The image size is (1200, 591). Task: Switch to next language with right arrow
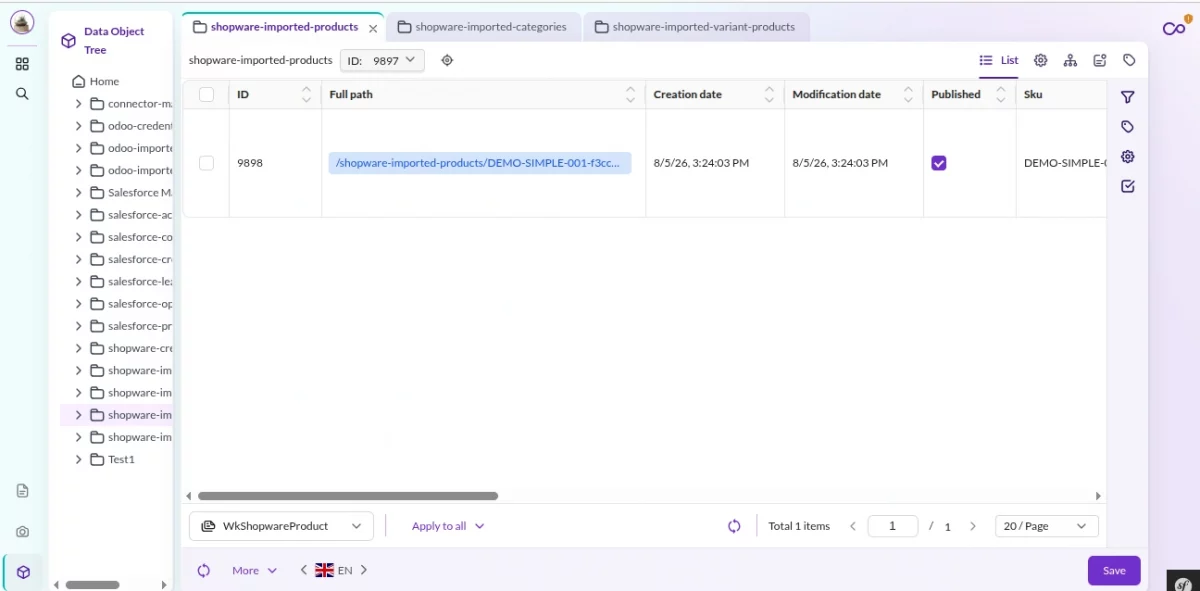pos(364,570)
